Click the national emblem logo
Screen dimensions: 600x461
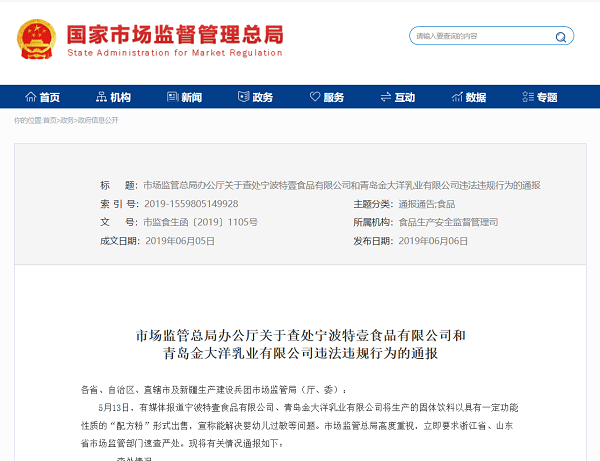36,38
